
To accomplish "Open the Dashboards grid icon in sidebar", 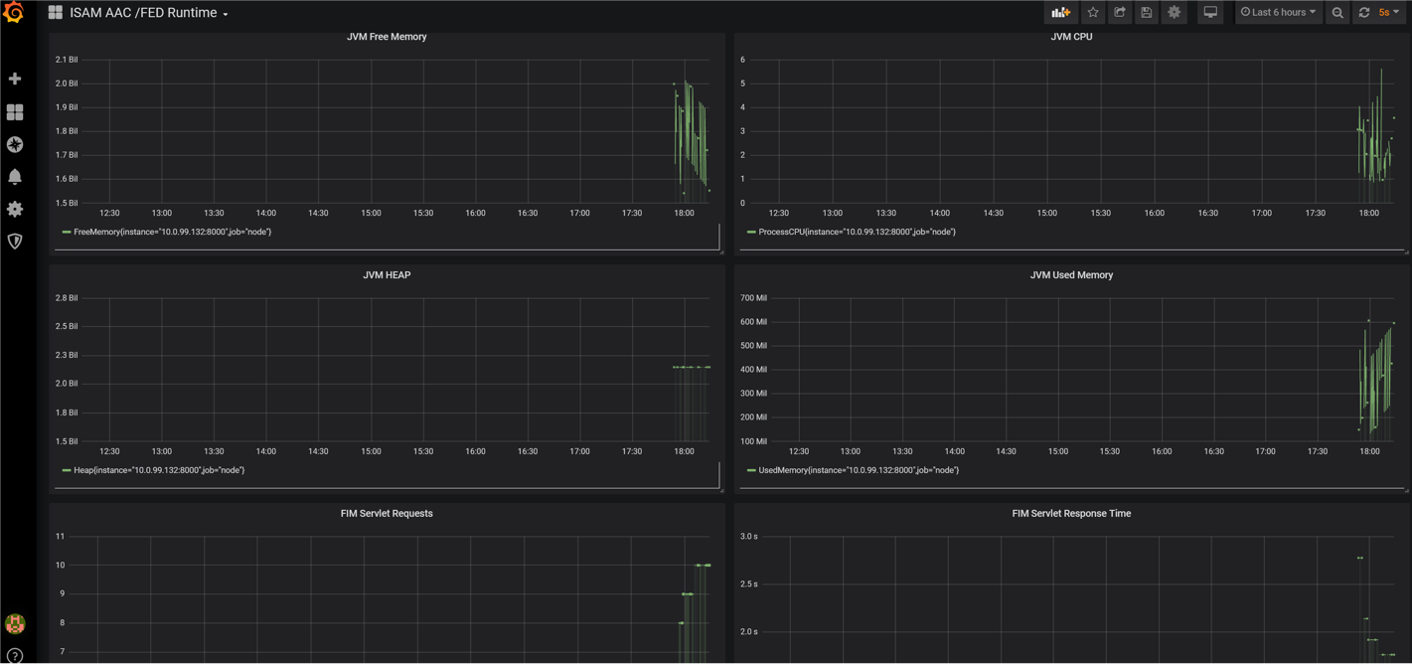I will point(15,112).
